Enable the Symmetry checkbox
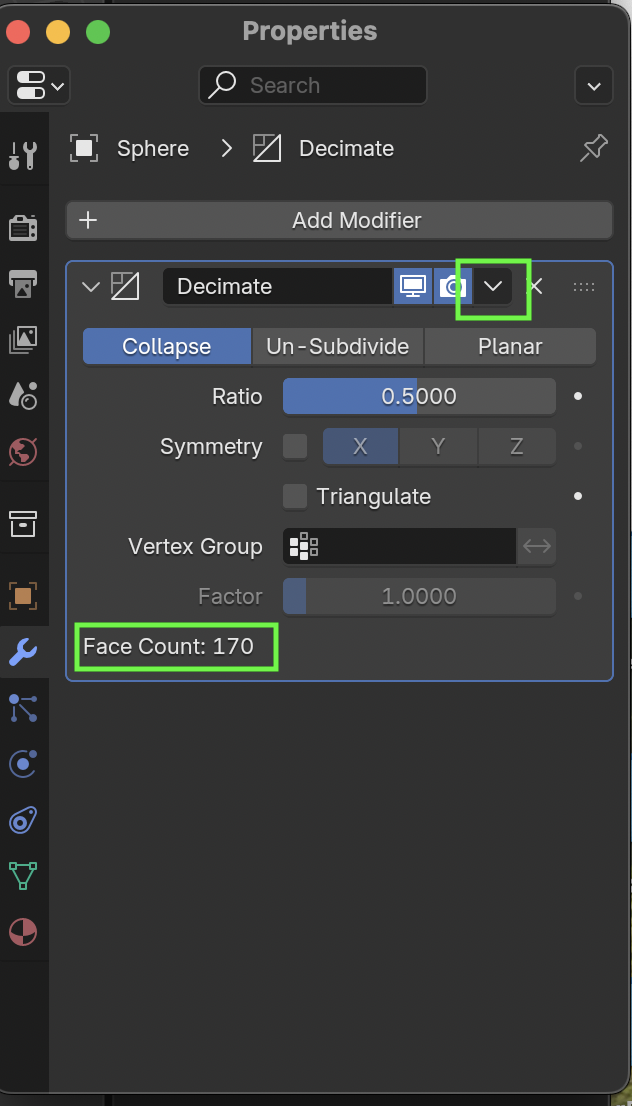Screen dimensions: 632x1106 click(295, 447)
